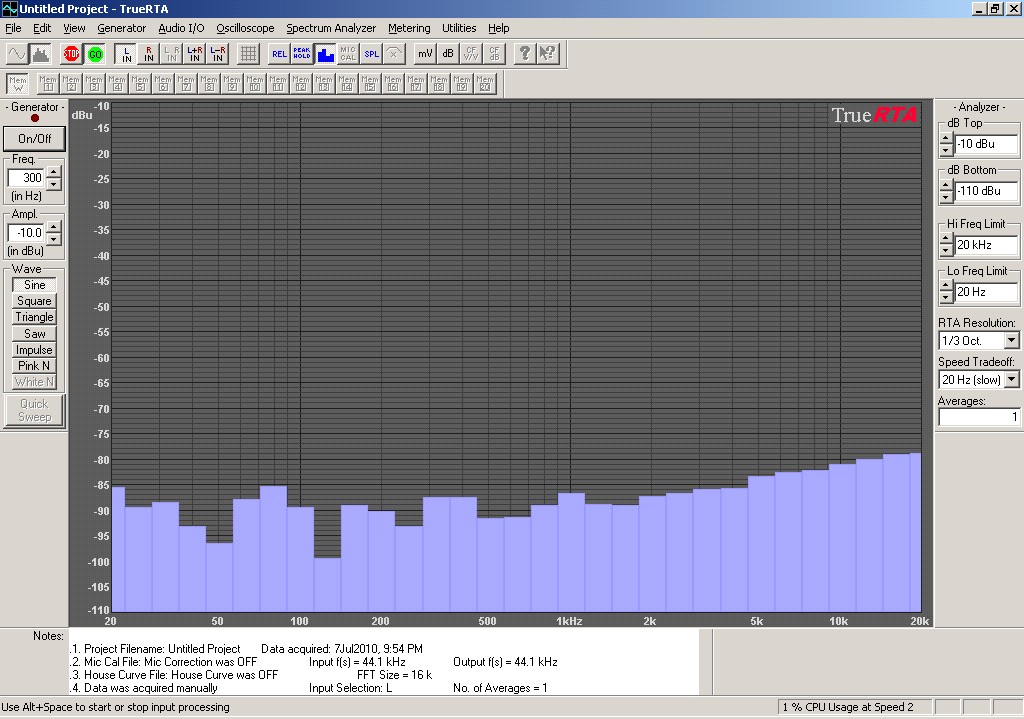
Task: Expand the Speed Tradeoff dropdown
Action: tap(1012, 380)
